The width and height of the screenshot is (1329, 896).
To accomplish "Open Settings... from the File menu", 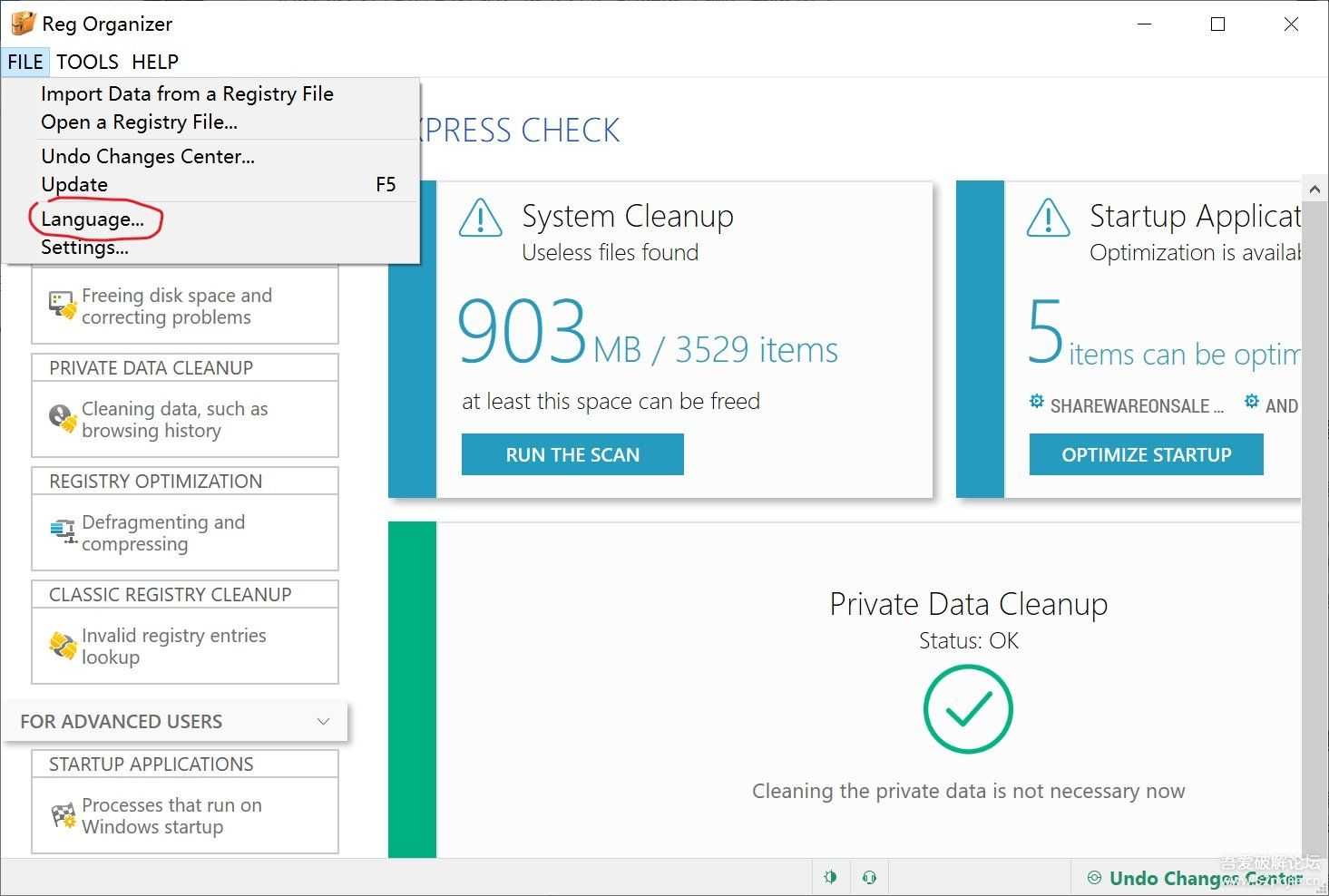I will pyautogui.click(x=84, y=248).
